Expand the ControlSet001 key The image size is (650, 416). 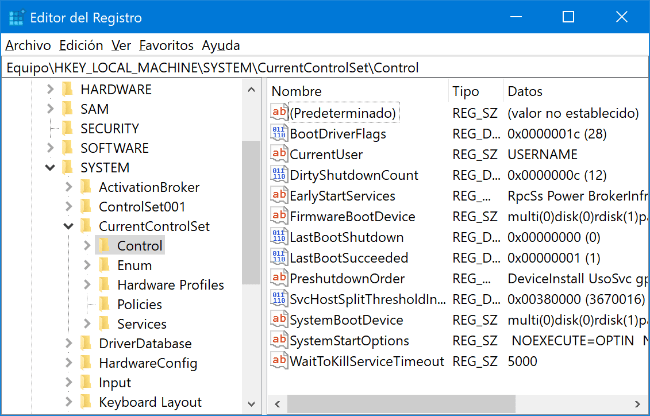(x=68, y=206)
